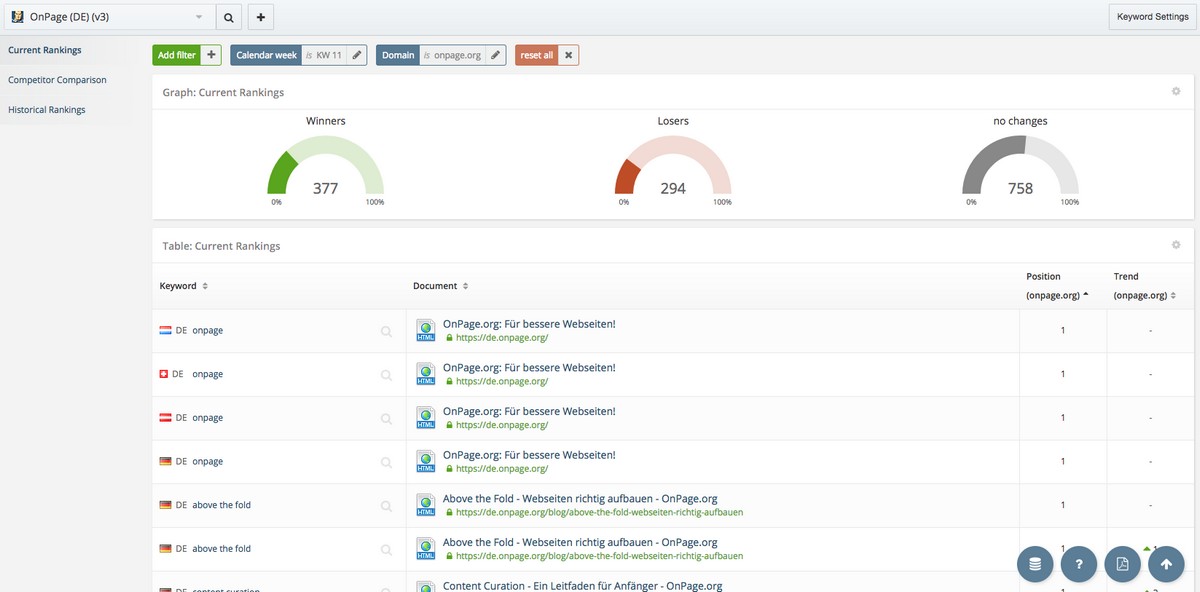This screenshot has height=592, width=1200.
Task: Click the no changes count 758
Action: click(1020, 188)
